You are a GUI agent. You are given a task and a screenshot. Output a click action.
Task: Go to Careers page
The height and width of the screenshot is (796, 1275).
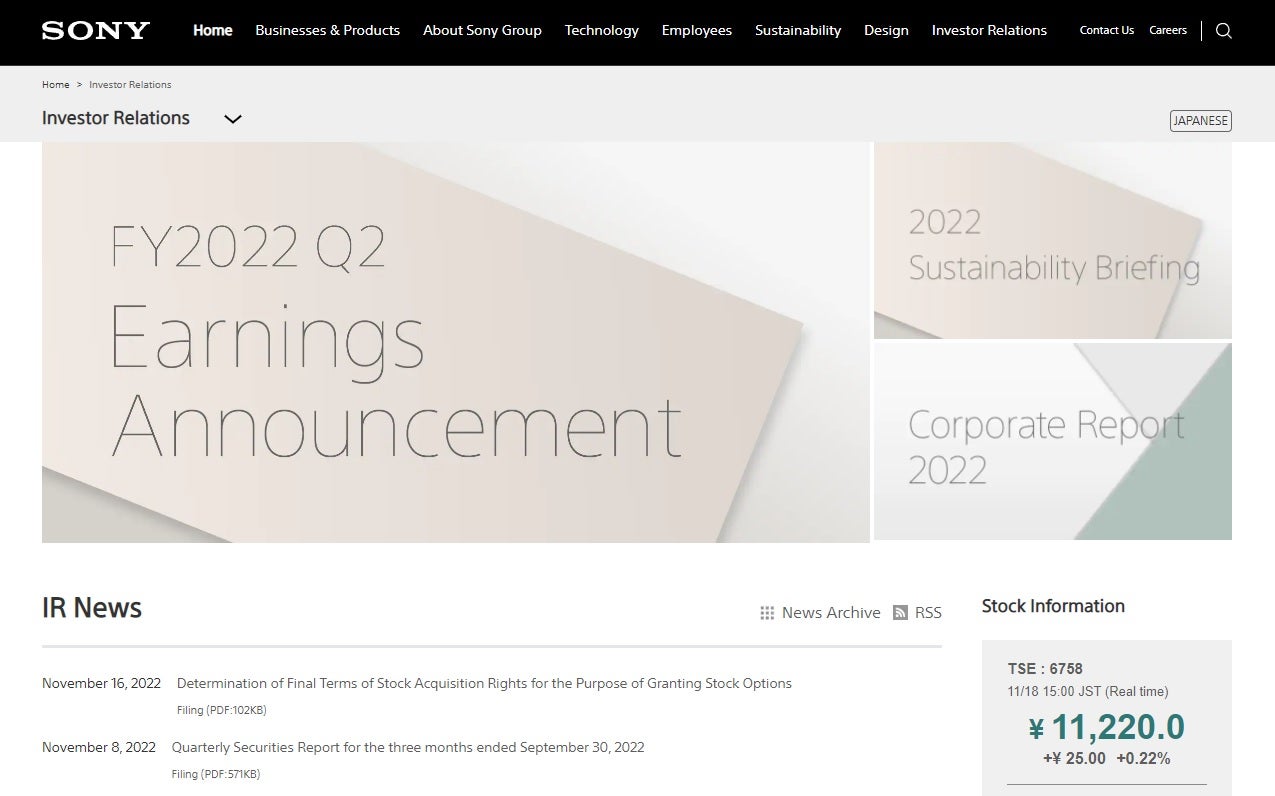(1168, 30)
